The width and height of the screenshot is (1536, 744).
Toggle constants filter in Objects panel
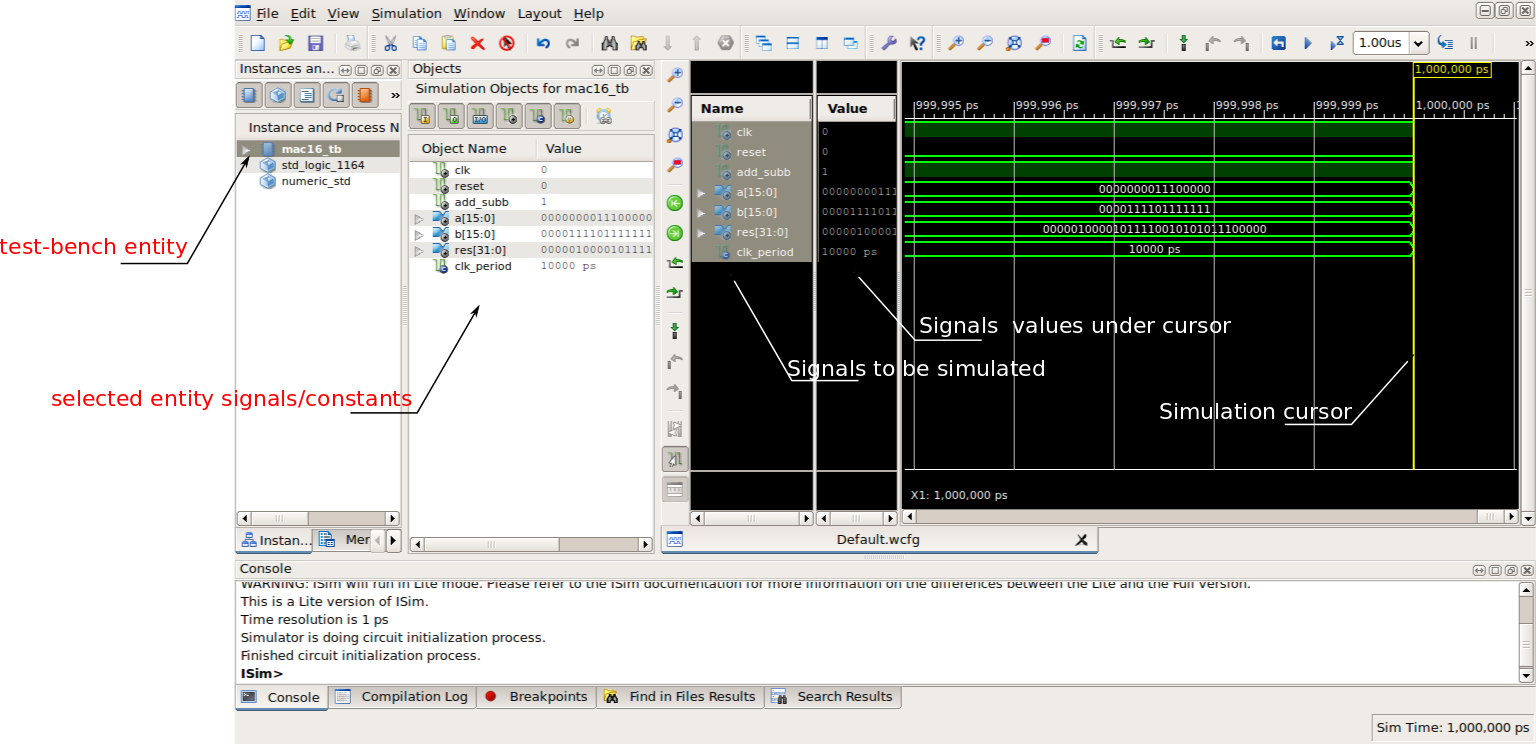[539, 117]
